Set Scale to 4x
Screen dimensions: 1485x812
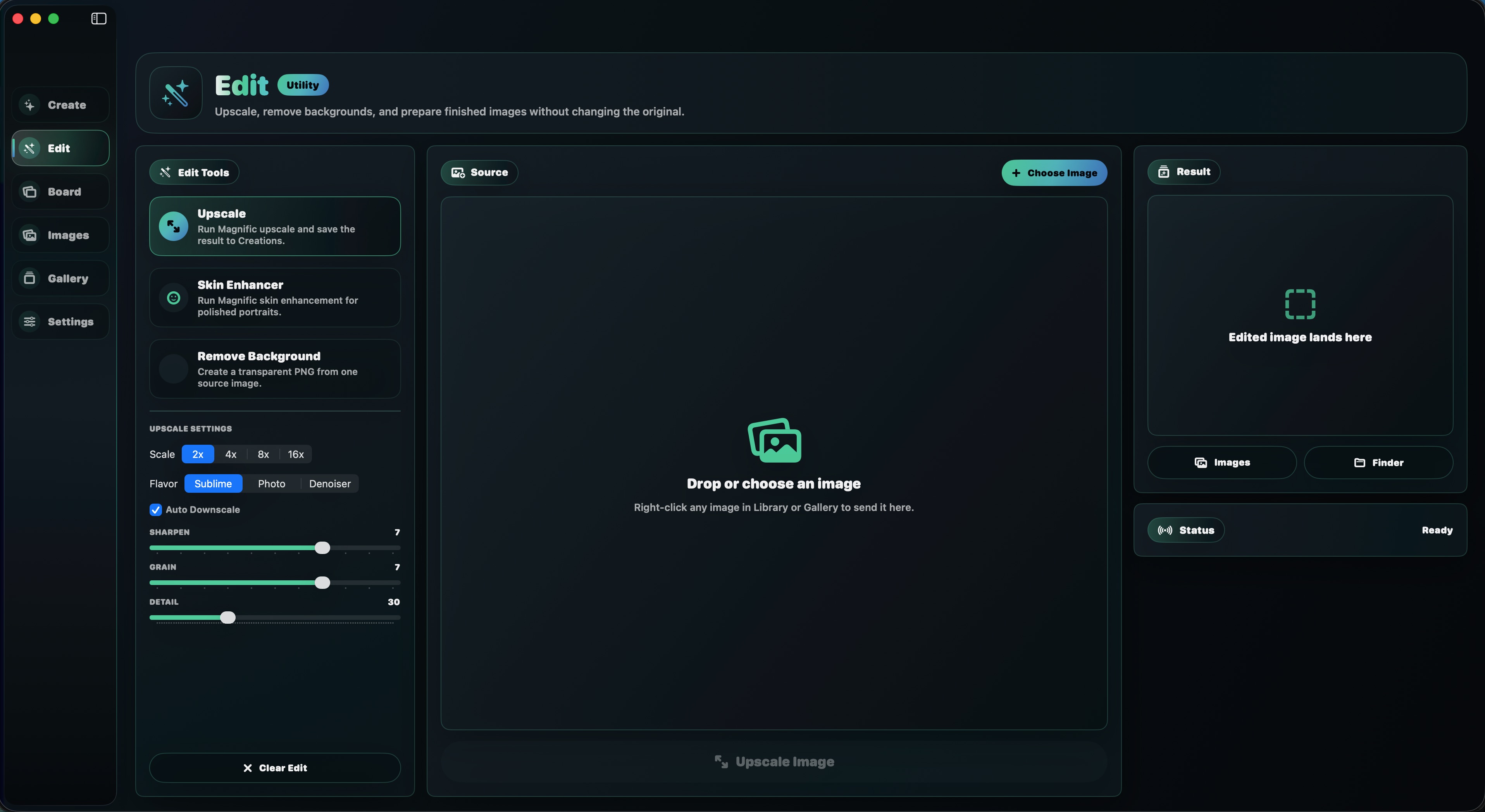click(231, 454)
